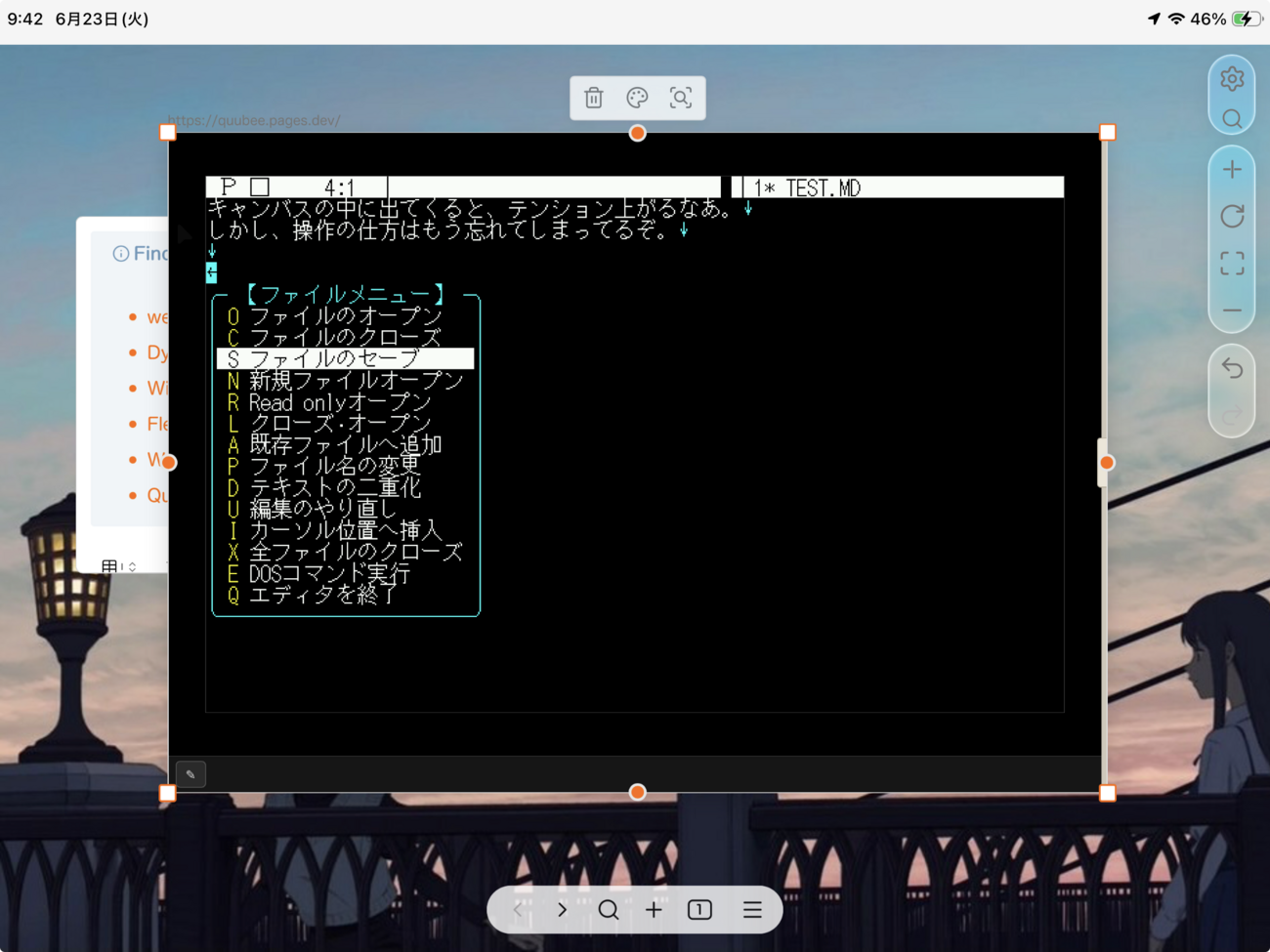Click the quubee.pages.dev URL label
This screenshot has height=952, width=1270.
(254, 120)
